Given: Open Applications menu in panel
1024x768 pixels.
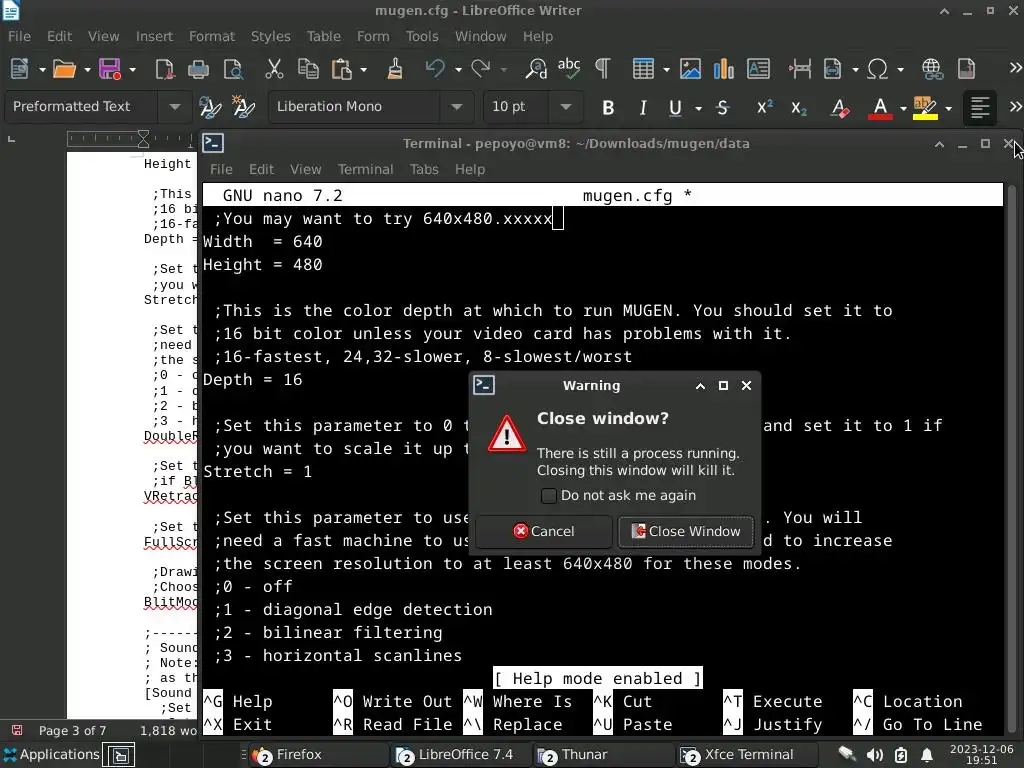Looking at the screenshot, I should (51, 754).
